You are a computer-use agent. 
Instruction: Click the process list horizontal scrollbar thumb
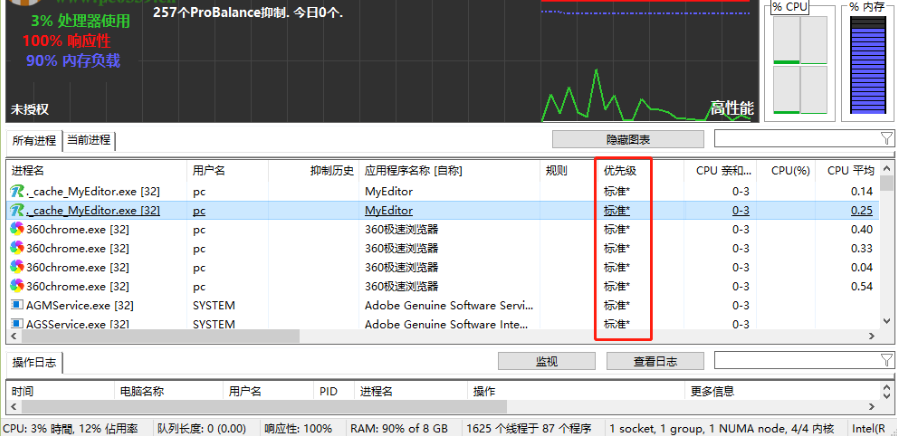click(x=159, y=336)
